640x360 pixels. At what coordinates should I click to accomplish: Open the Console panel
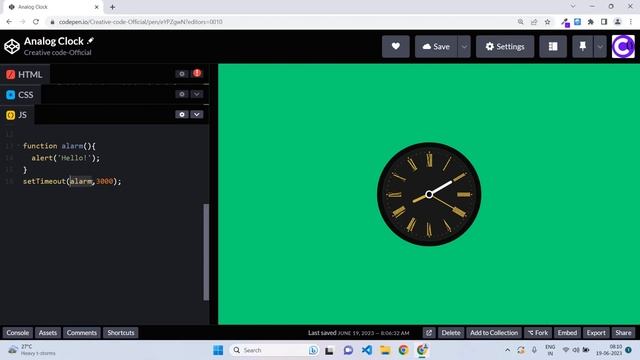point(18,333)
